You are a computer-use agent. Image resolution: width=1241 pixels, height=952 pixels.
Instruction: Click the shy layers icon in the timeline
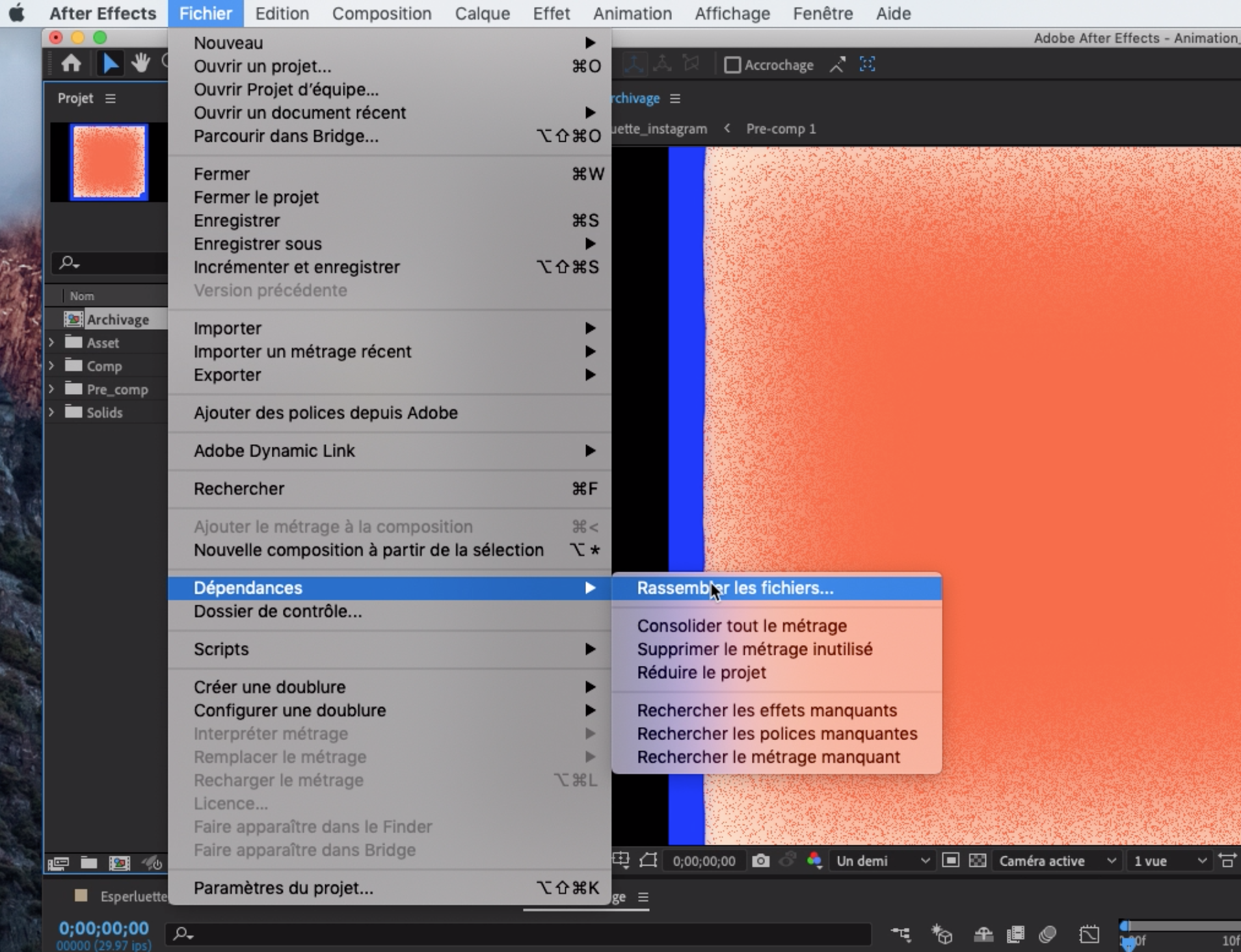click(983, 934)
